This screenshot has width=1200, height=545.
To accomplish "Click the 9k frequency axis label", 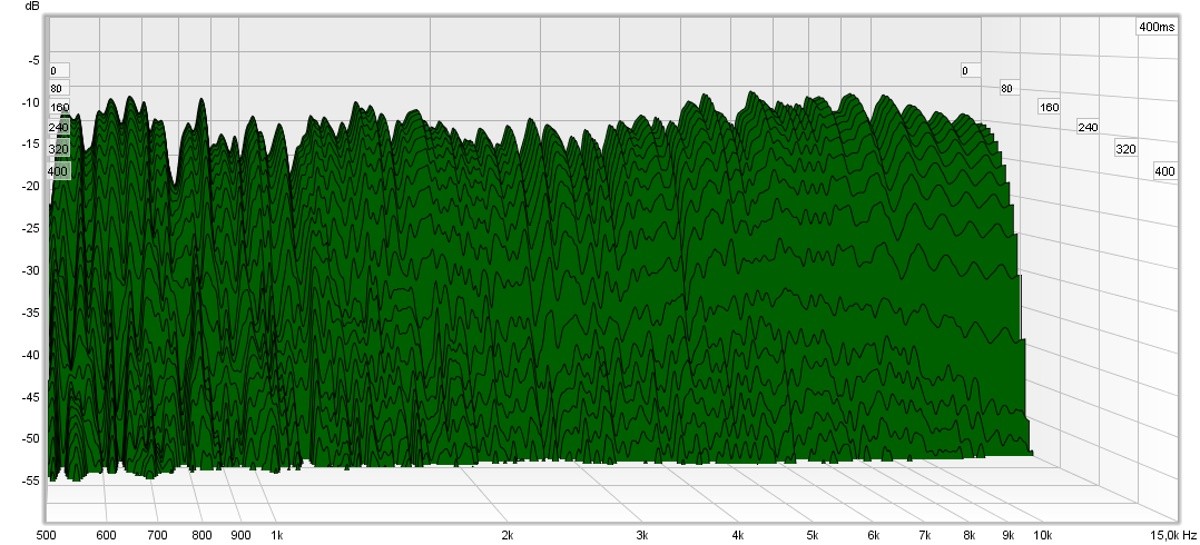I will pos(1009,535).
